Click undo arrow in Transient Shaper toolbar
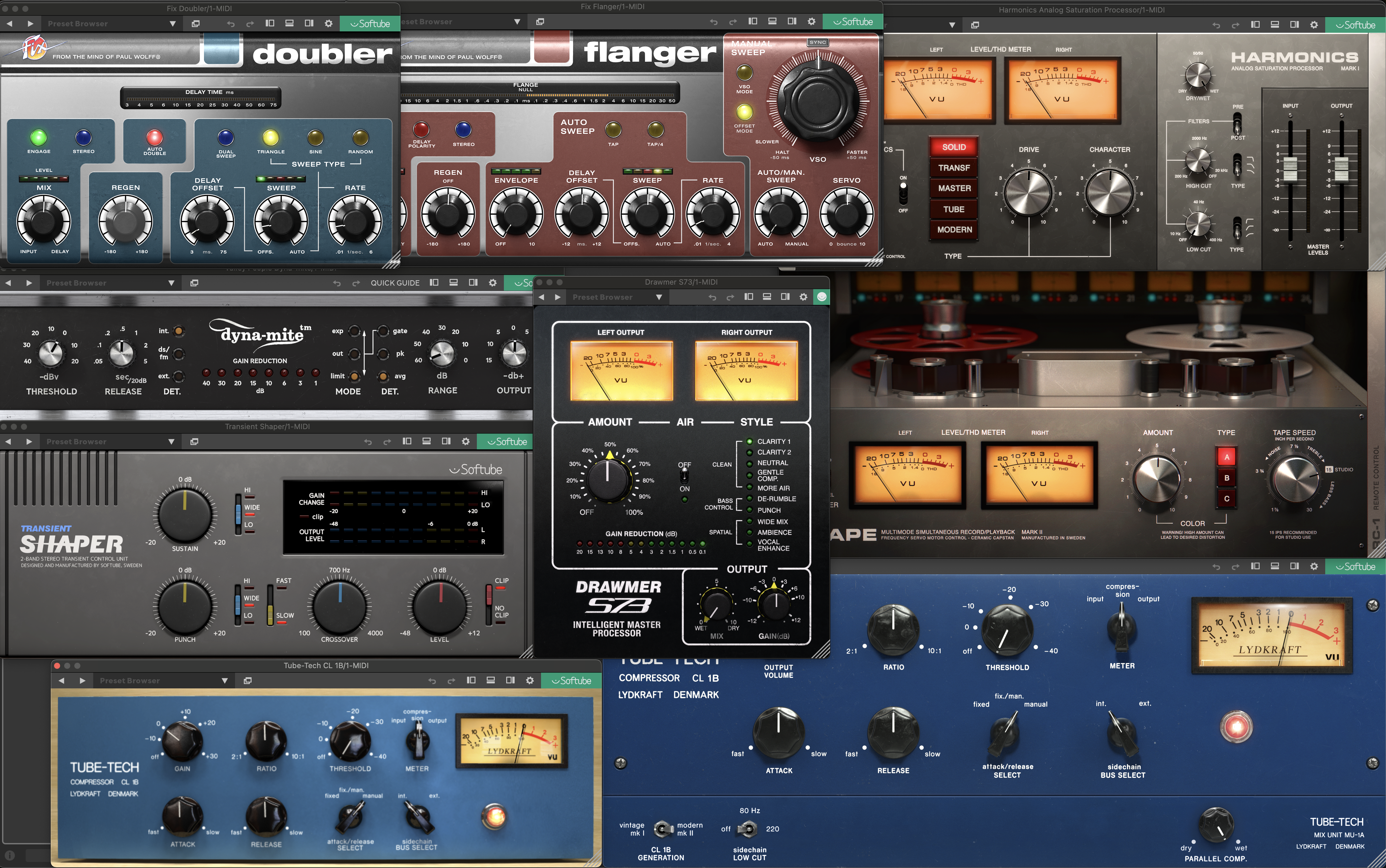Screen dimensions: 1386x868 368,442
